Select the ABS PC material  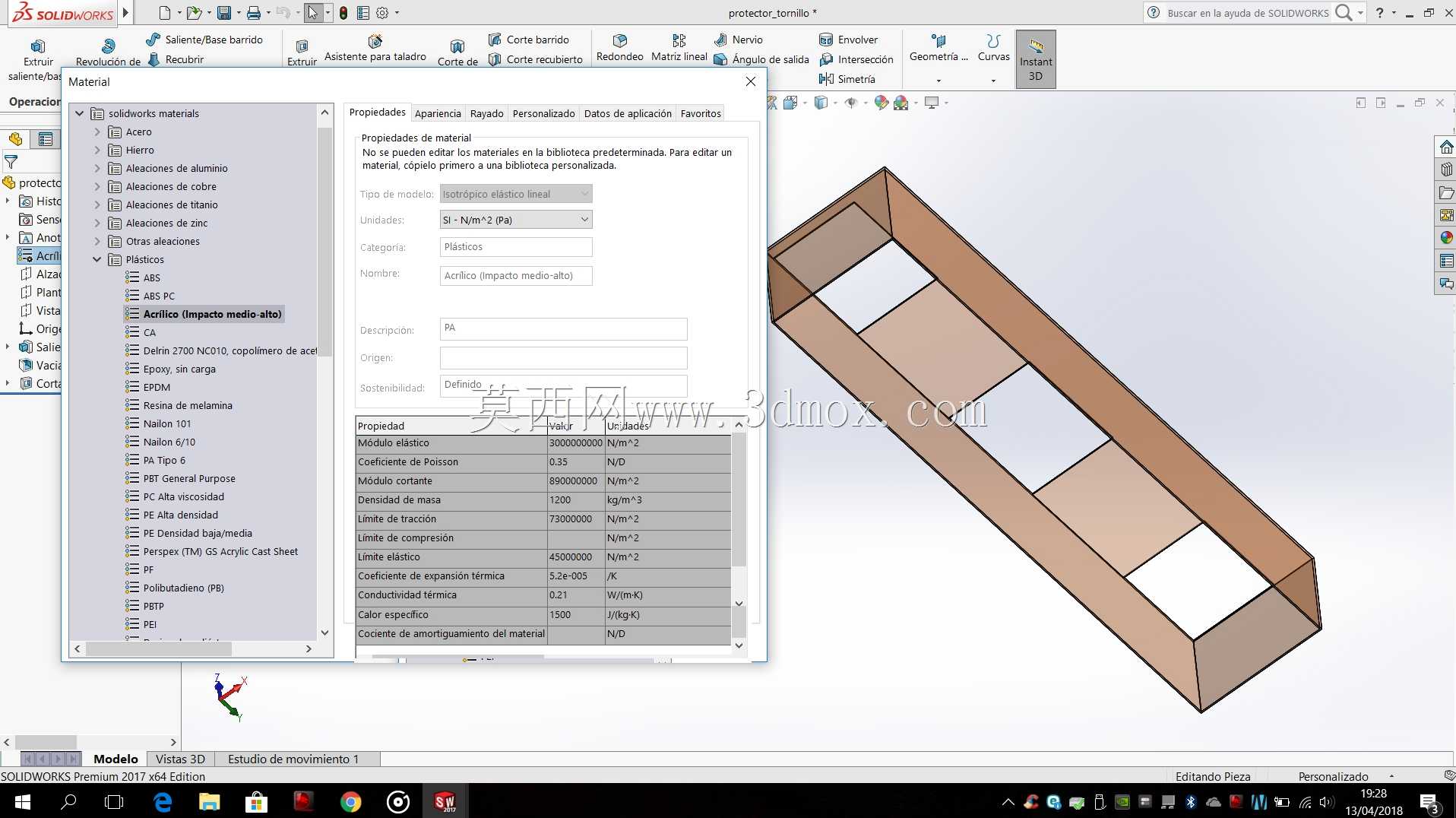(x=159, y=296)
